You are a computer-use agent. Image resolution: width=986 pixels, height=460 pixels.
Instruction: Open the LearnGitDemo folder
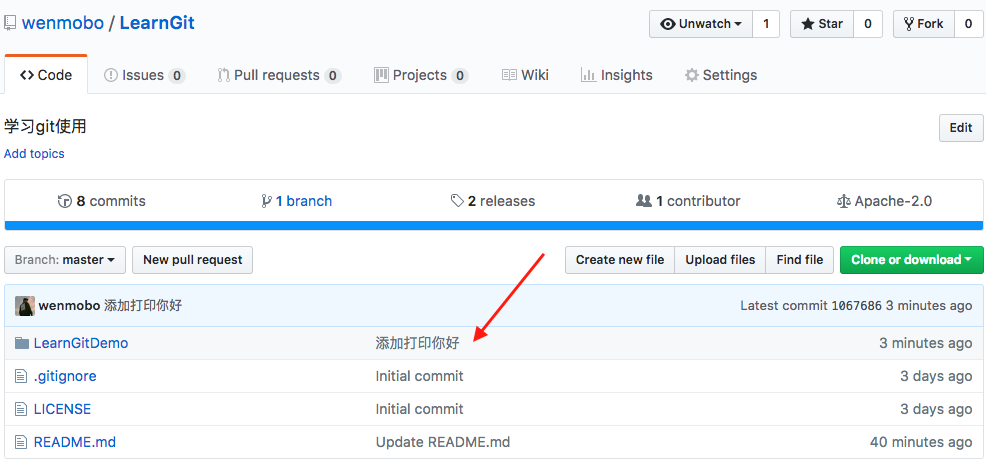[x=81, y=343]
